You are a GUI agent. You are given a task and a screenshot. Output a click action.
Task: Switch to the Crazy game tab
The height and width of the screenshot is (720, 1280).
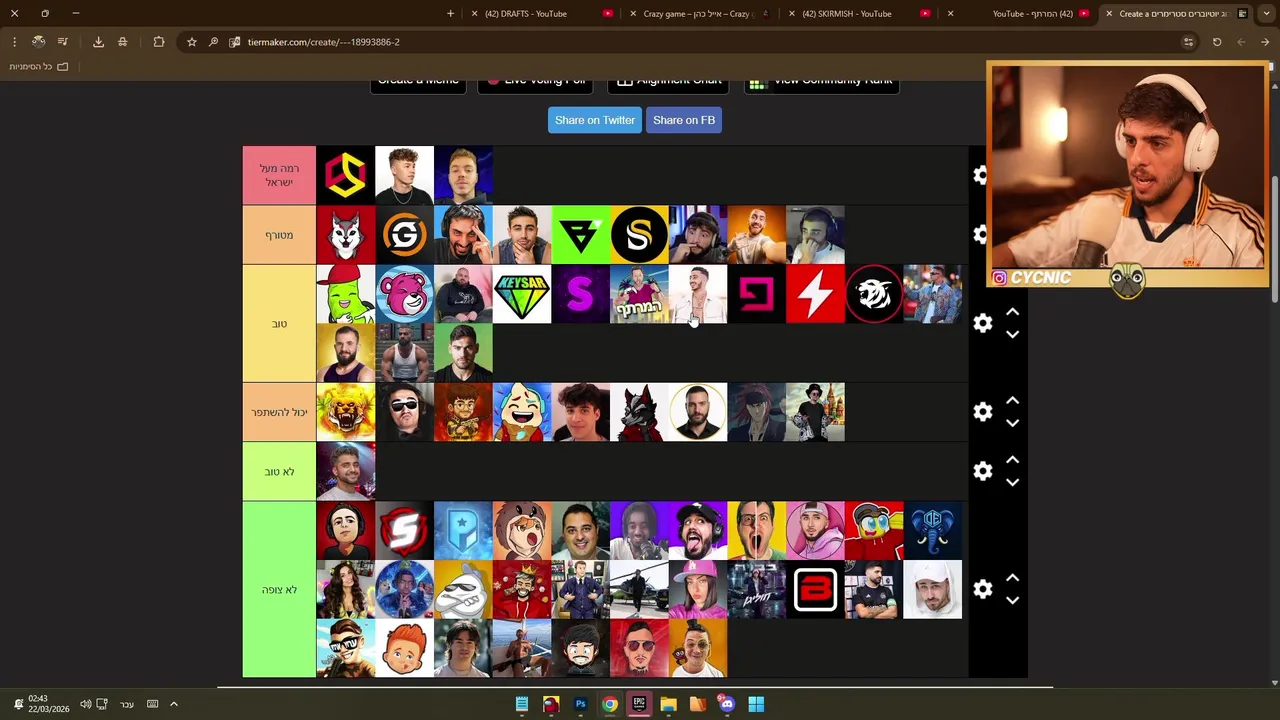(700, 14)
